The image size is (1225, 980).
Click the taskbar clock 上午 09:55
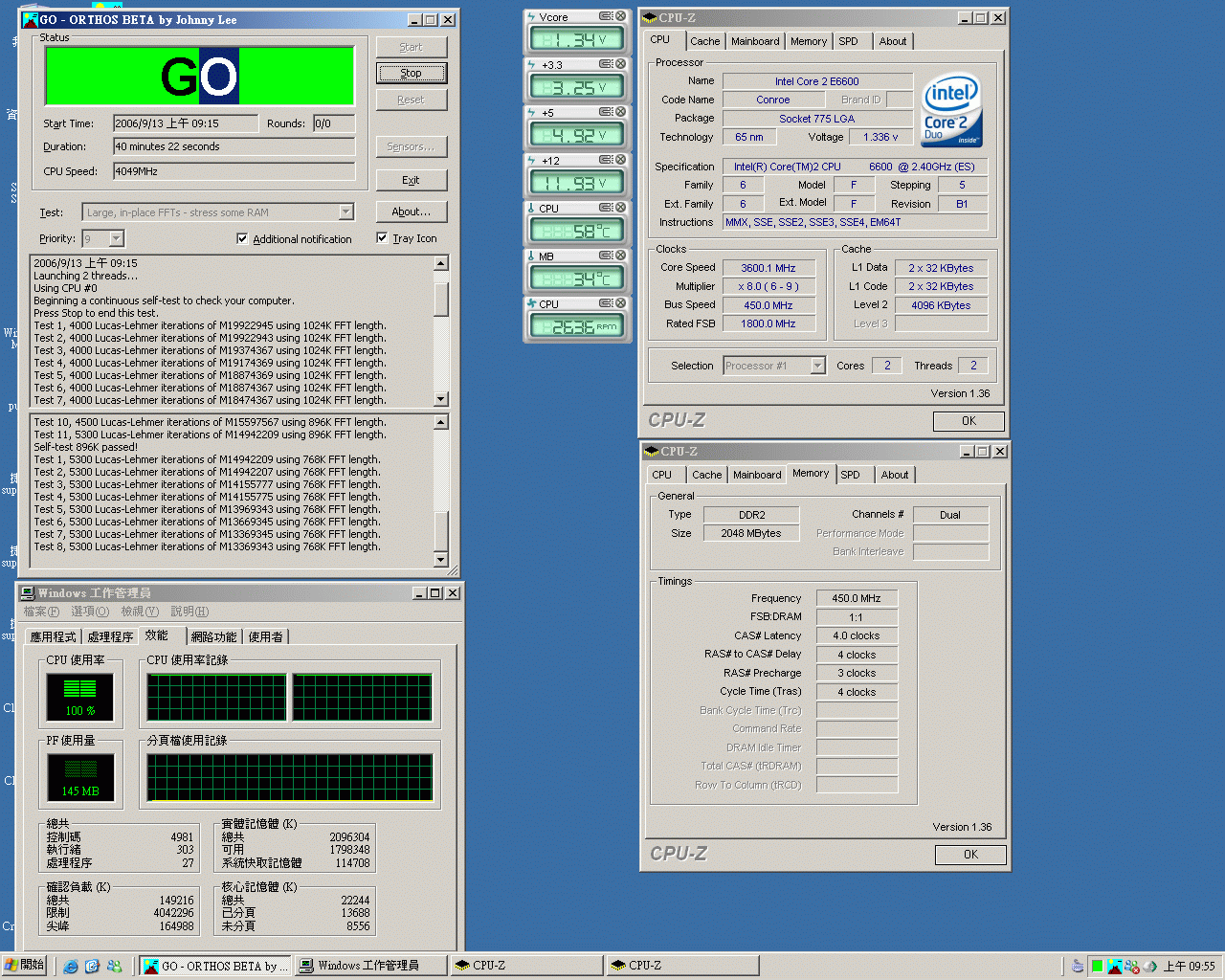pyautogui.click(x=1189, y=967)
